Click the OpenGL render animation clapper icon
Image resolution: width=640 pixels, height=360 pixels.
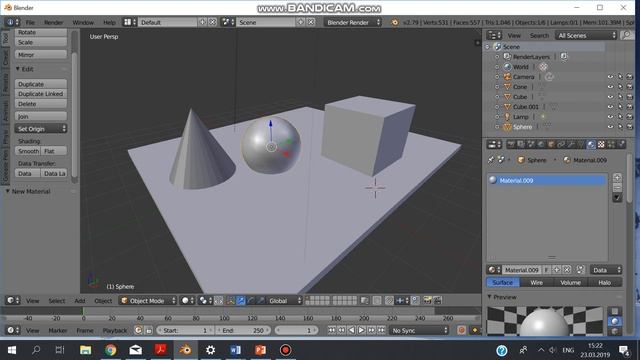(438, 301)
